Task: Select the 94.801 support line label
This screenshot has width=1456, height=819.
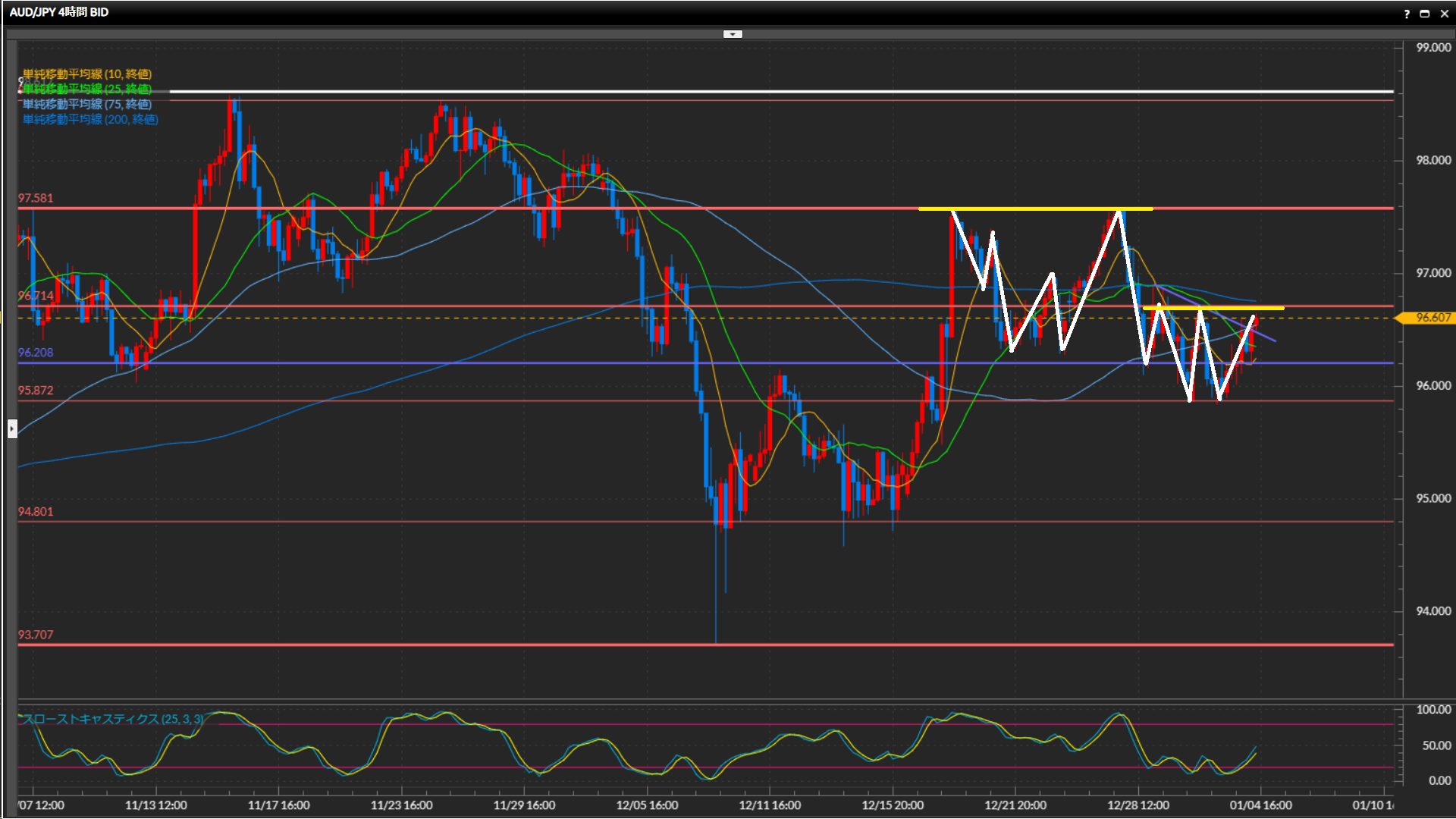Action: tap(36, 512)
